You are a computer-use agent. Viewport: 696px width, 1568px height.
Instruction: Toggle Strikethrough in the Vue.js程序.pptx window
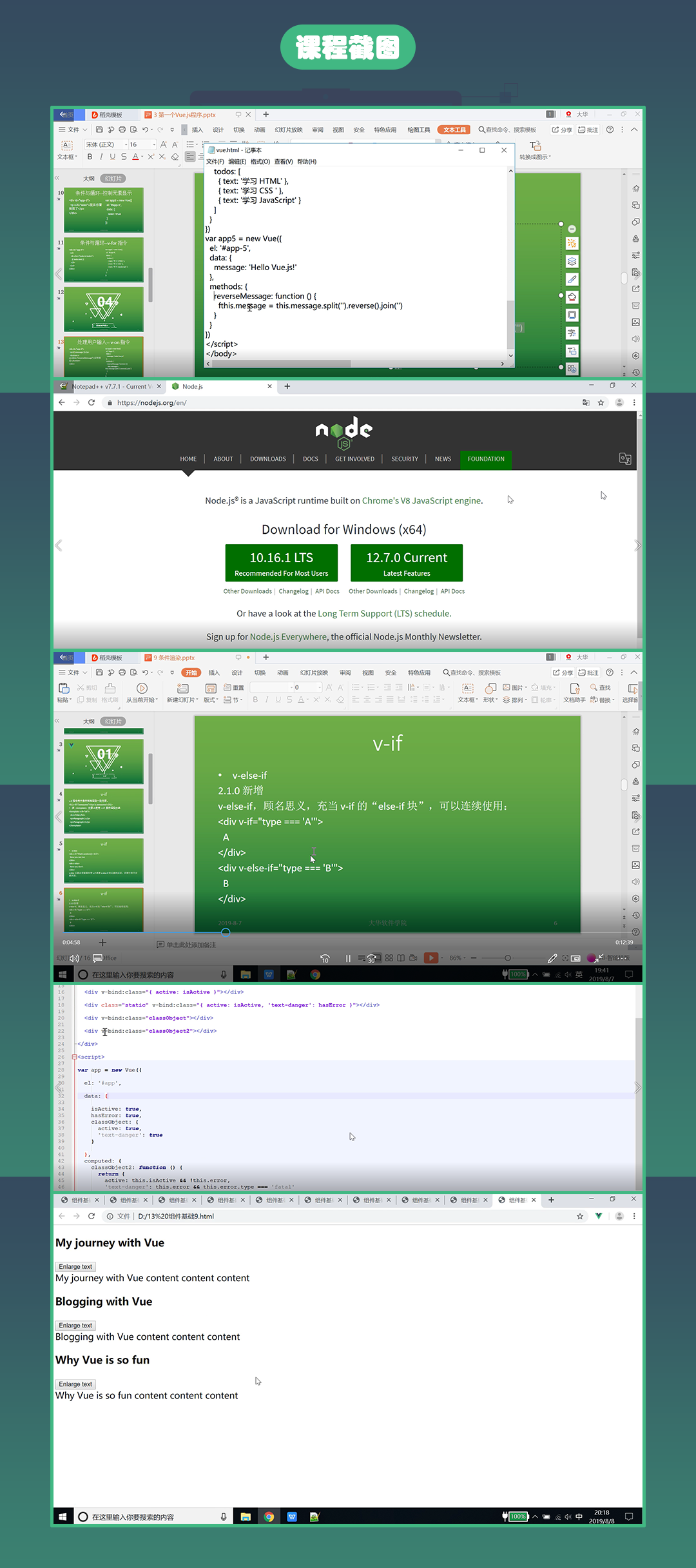coord(124,157)
